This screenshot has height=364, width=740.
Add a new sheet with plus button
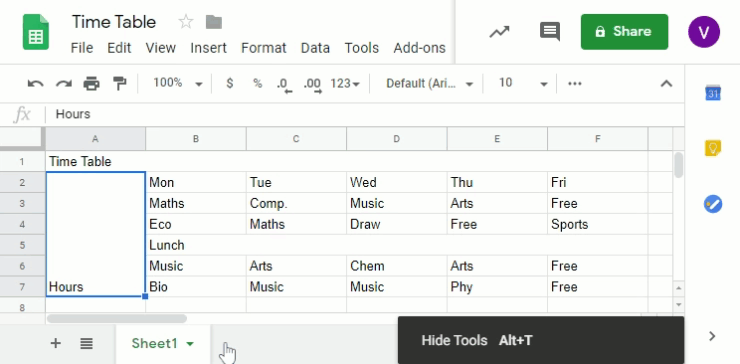[x=56, y=343]
